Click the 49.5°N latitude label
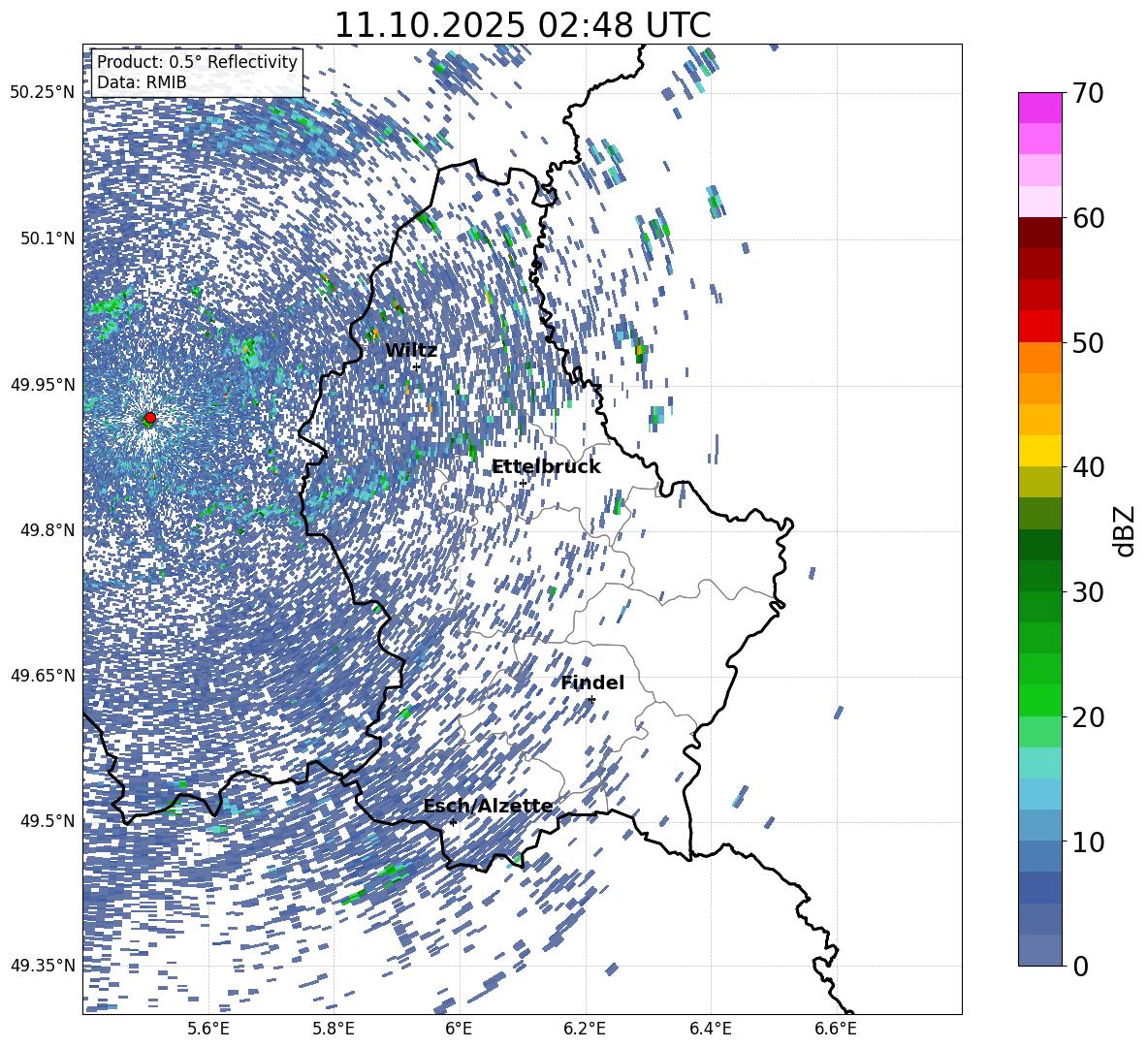Image resolution: width=1148 pixels, height=1048 pixels. point(48,821)
